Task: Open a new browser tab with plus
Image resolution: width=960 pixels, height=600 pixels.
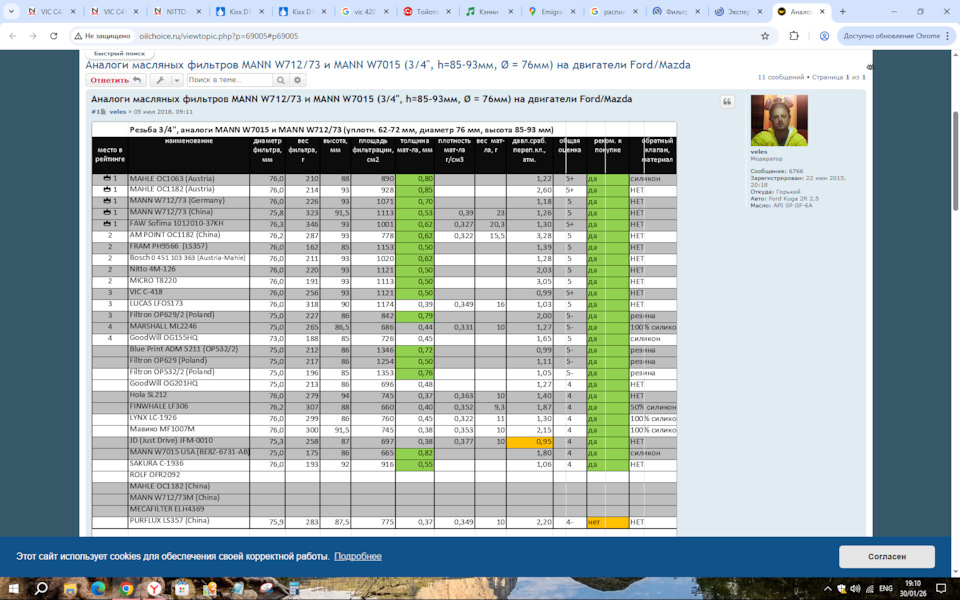Action: 842,12
